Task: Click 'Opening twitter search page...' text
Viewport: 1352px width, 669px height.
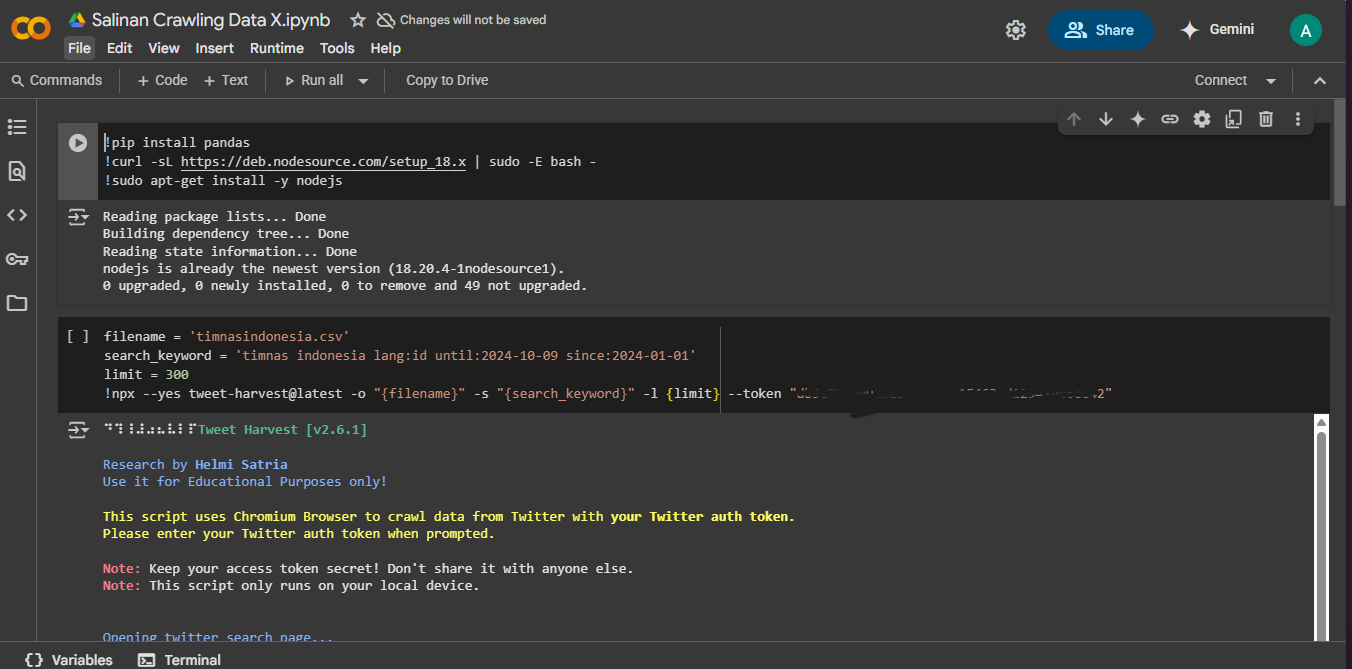Action: [x=218, y=636]
